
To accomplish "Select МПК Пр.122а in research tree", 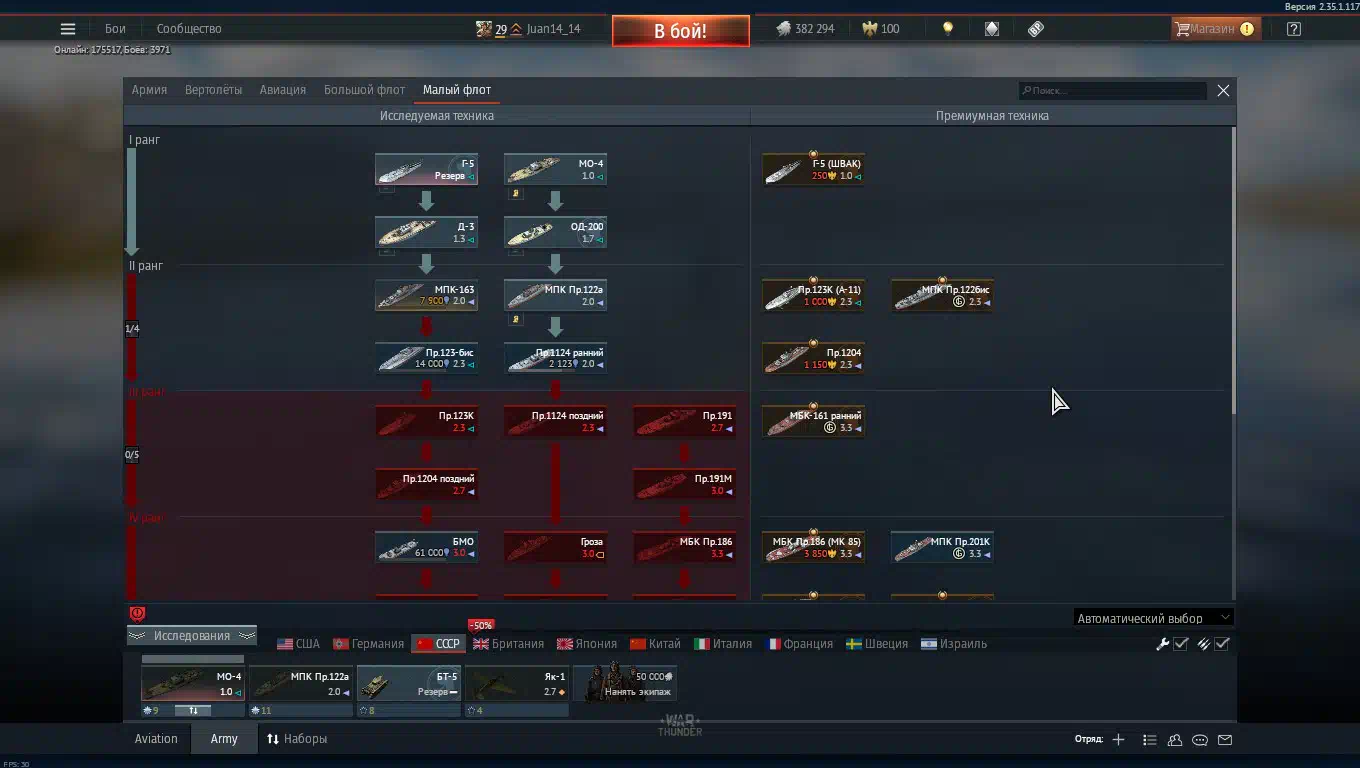I will point(555,295).
